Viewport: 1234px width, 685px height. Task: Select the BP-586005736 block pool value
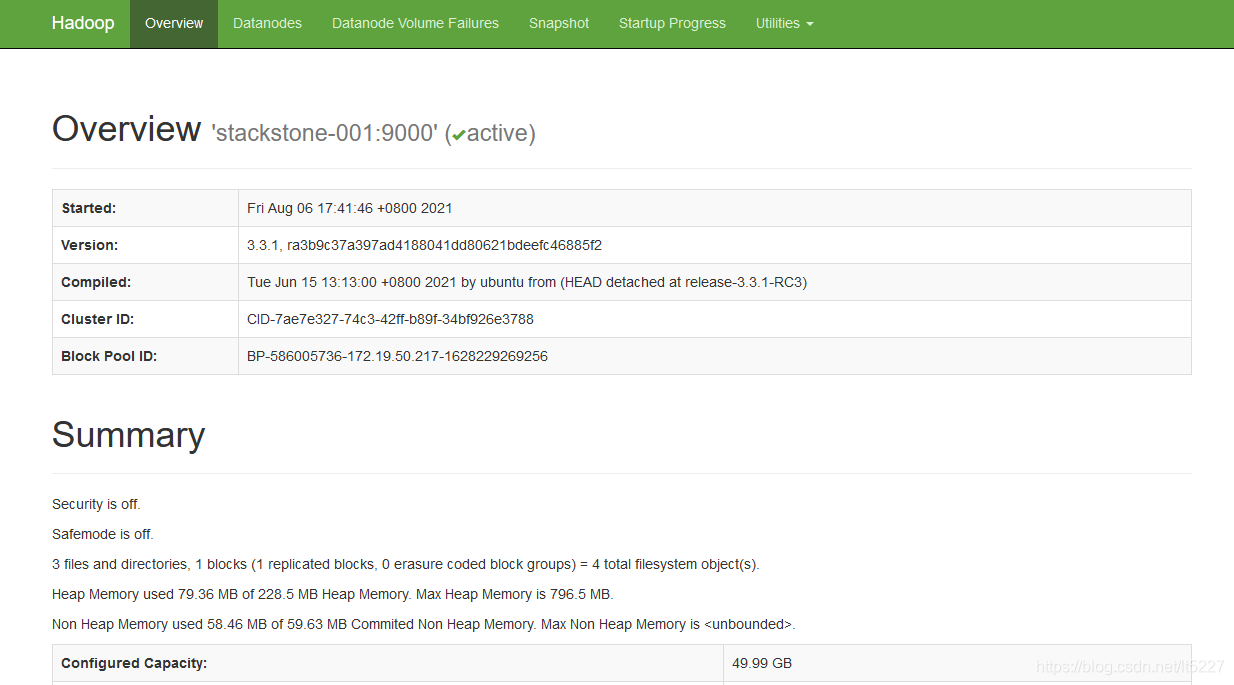pos(397,356)
